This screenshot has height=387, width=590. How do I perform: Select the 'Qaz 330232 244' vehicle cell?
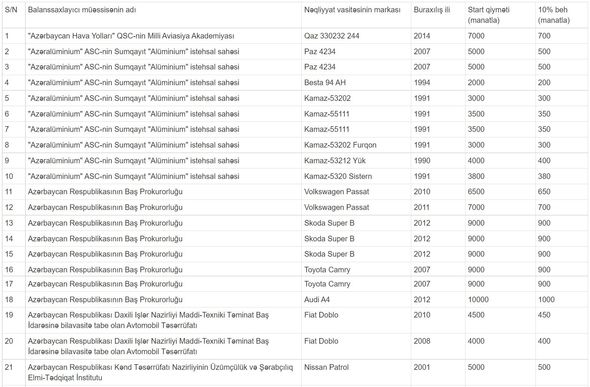[331, 36]
